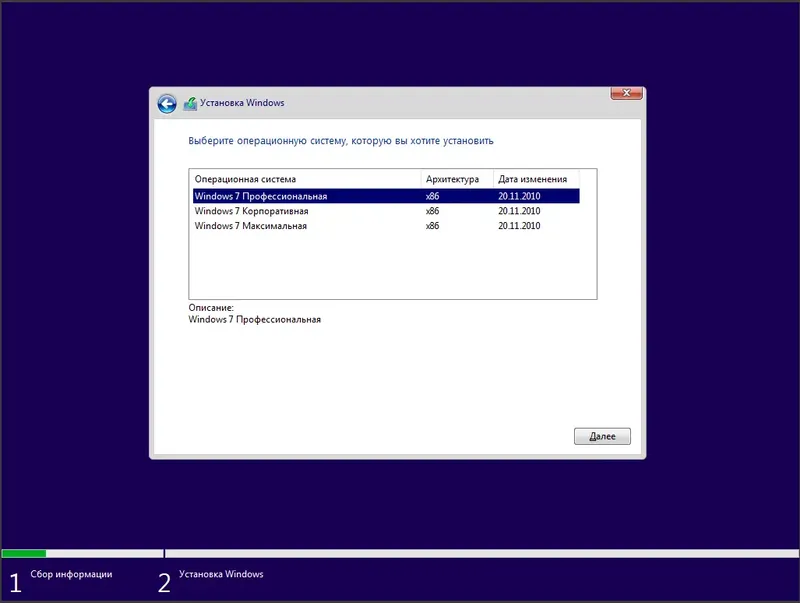
Task: Click date 20.11.2010 in Корпоративная row
Action: click(x=519, y=211)
